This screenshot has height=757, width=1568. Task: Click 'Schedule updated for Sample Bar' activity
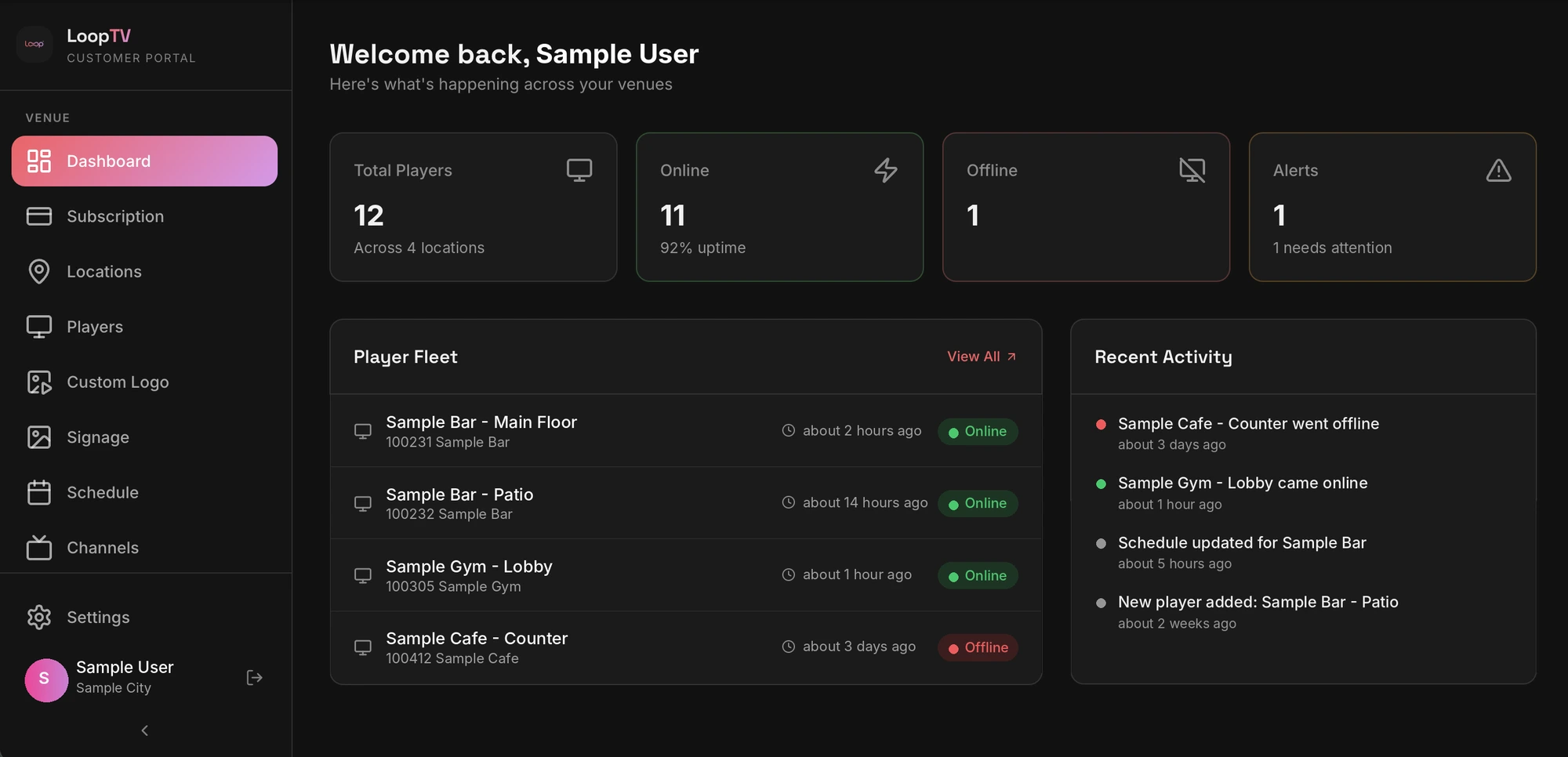pos(1242,543)
